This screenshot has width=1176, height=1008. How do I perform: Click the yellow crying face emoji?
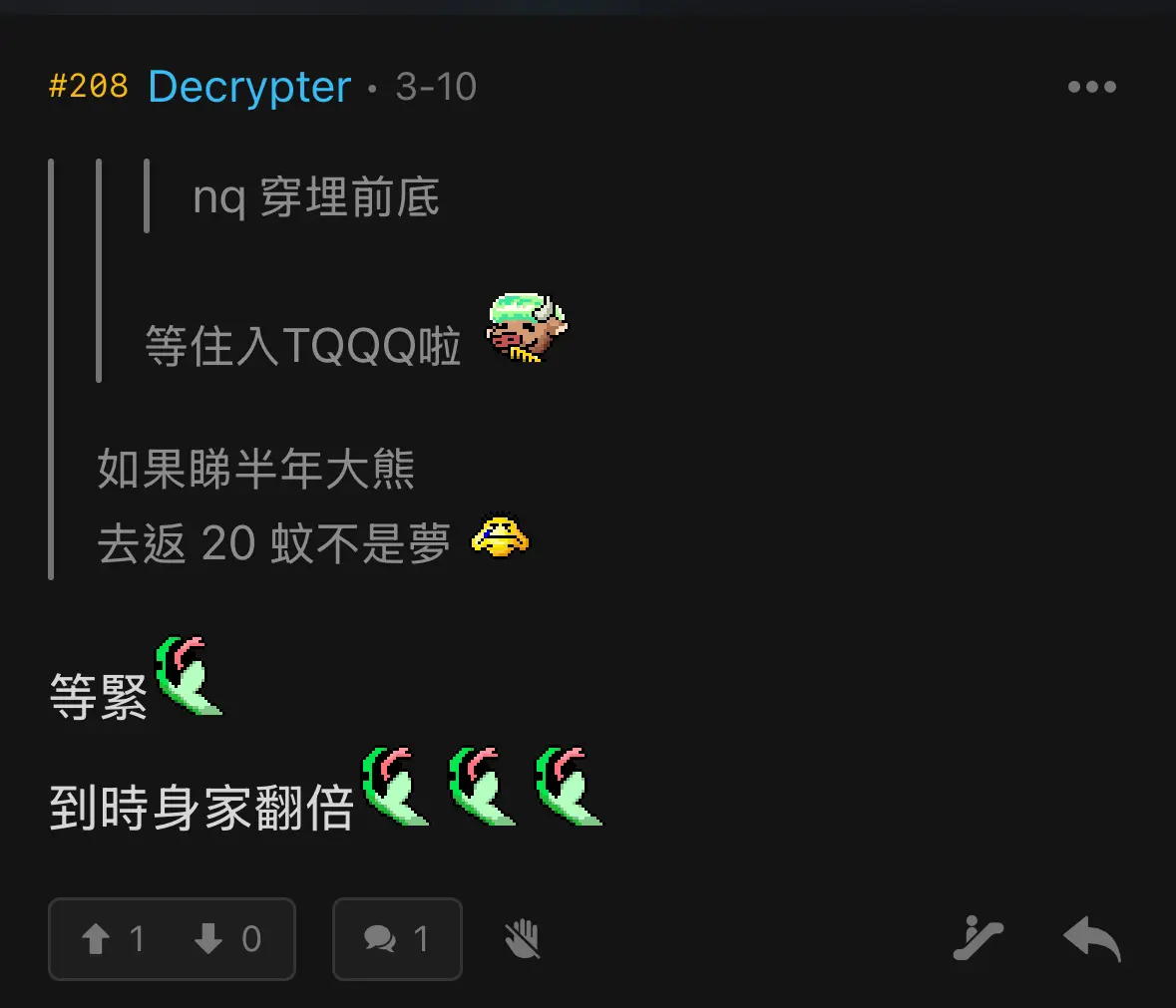coord(500,535)
